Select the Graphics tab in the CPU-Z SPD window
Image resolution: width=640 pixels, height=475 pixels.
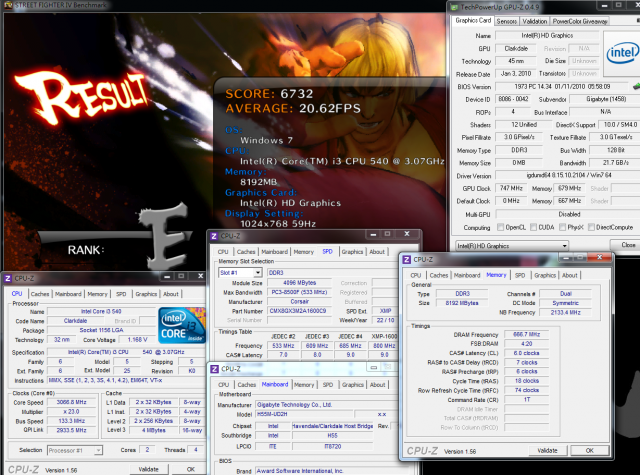tap(352, 252)
